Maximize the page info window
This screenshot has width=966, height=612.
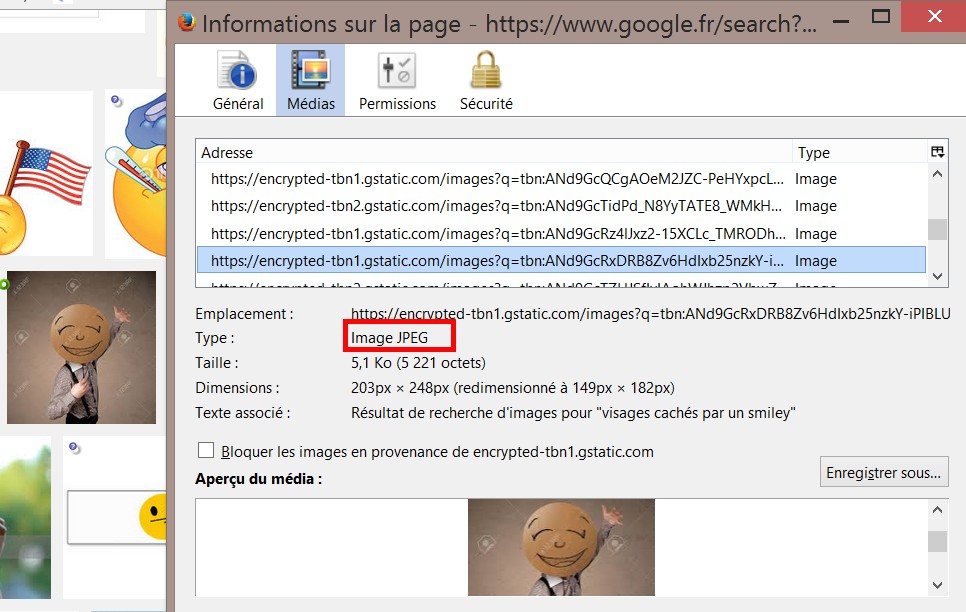(x=881, y=17)
